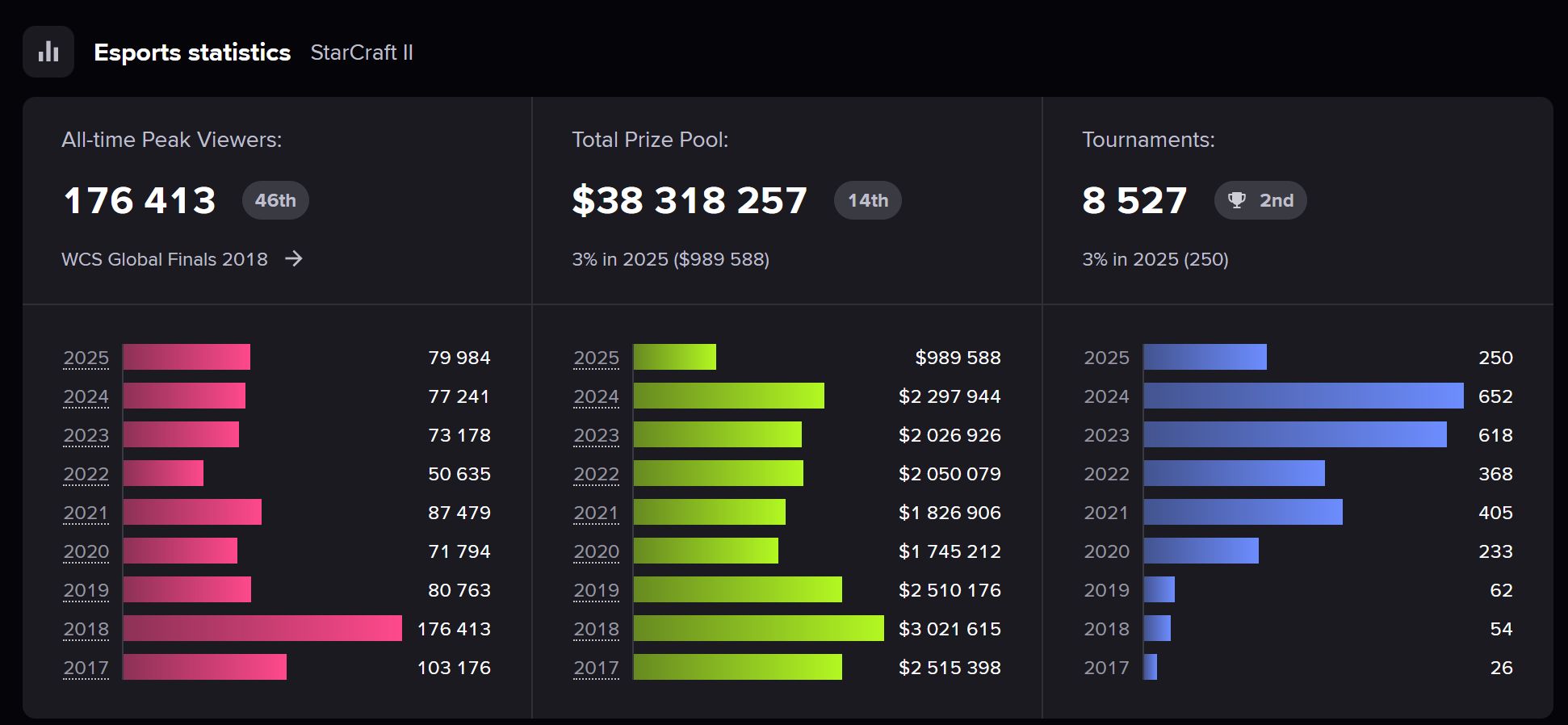The image size is (1568, 725).
Task: Click the Esports statistics heading
Action: [192, 52]
